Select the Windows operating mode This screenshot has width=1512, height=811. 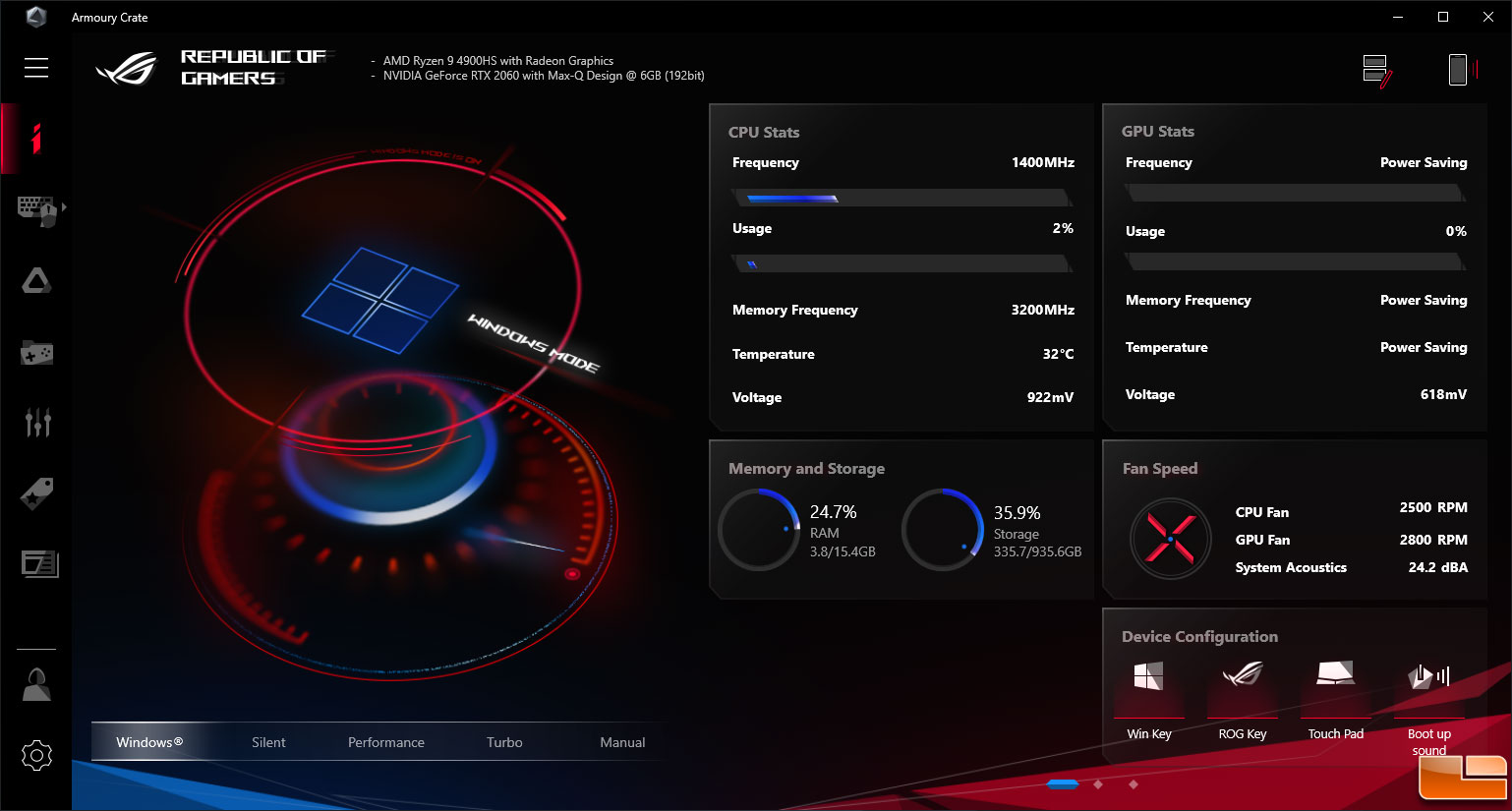(x=149, y=742)
